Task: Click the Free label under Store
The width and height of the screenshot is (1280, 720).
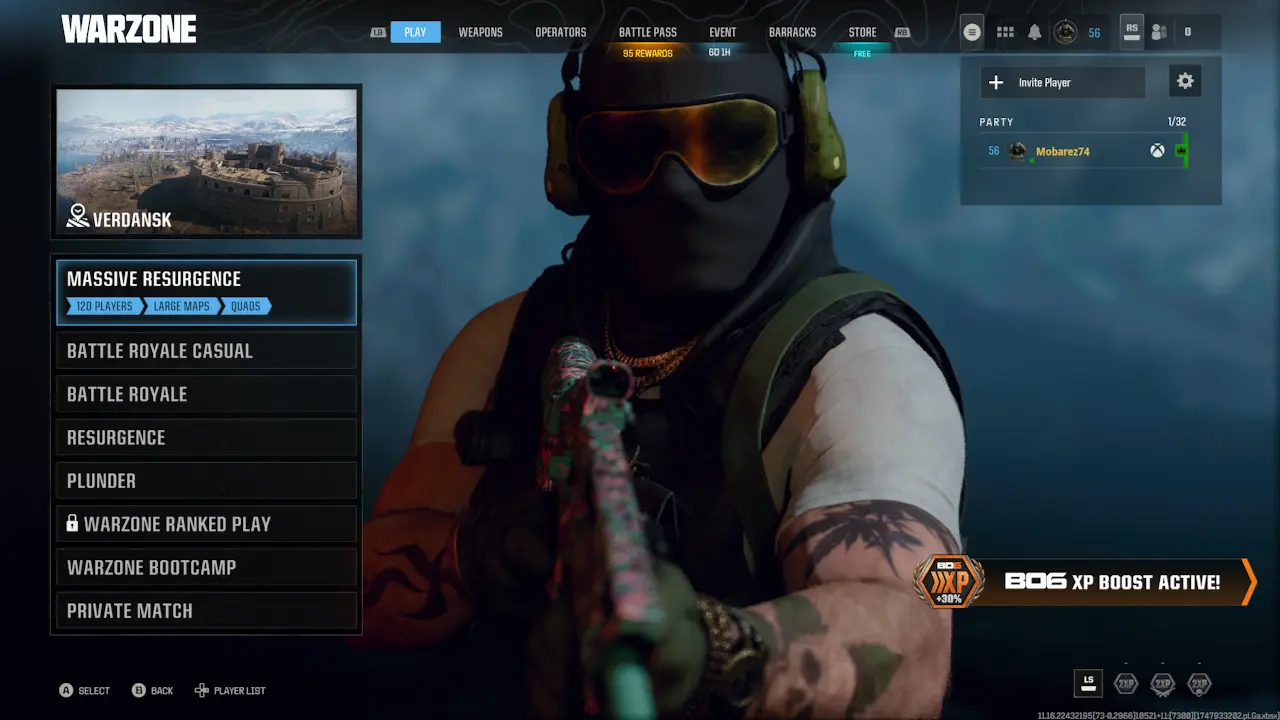Action: (x=862, y=53)
